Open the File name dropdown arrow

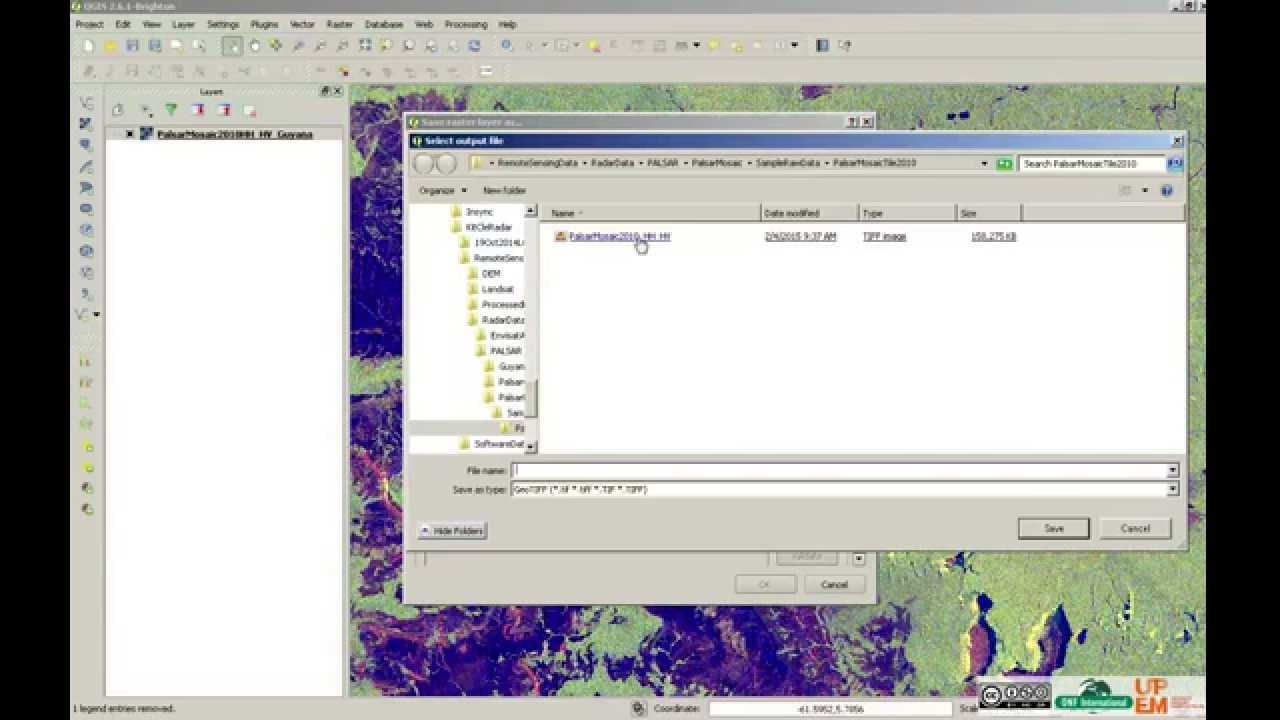1173,470
